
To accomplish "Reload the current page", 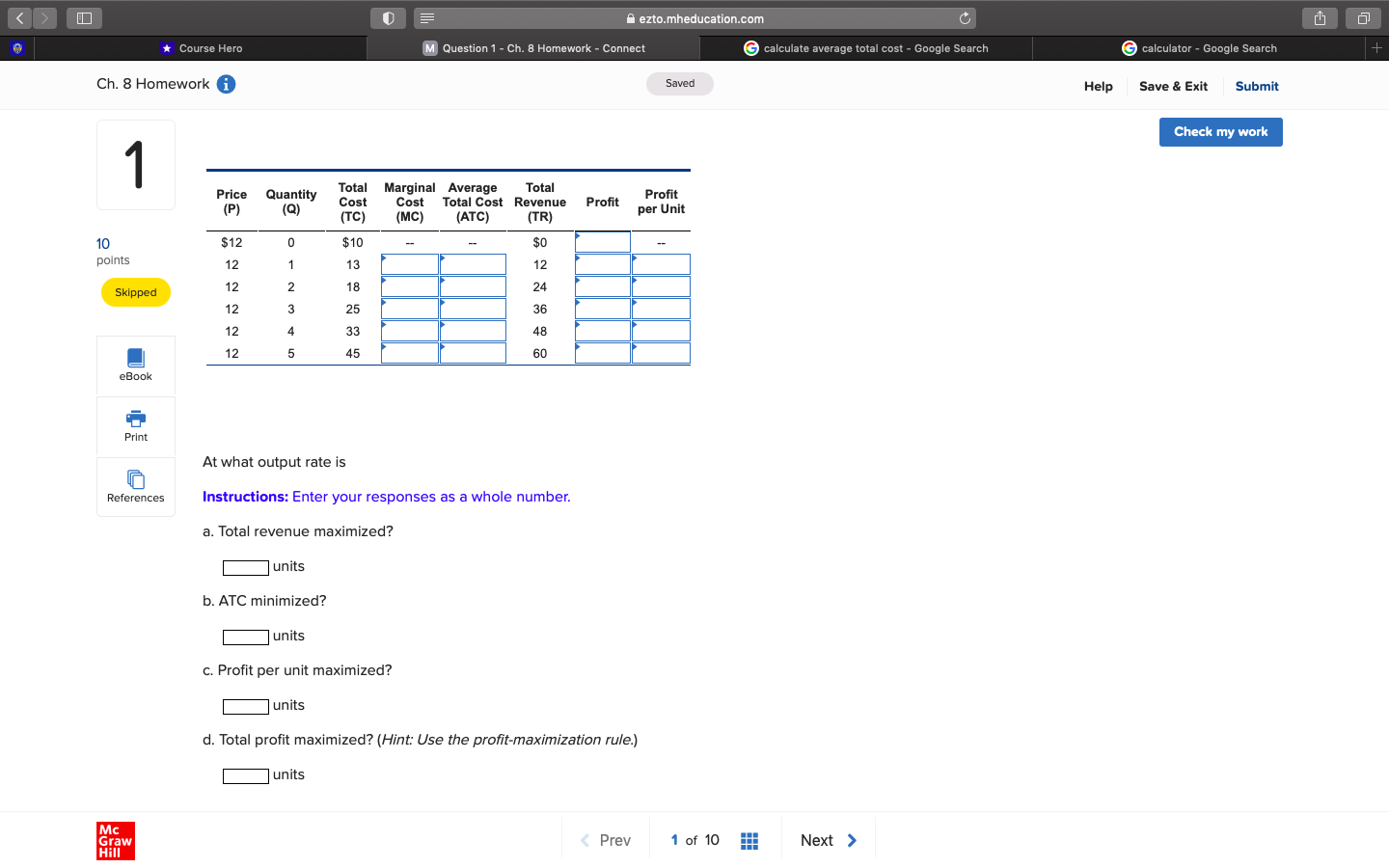I will (x=965, y=17).
